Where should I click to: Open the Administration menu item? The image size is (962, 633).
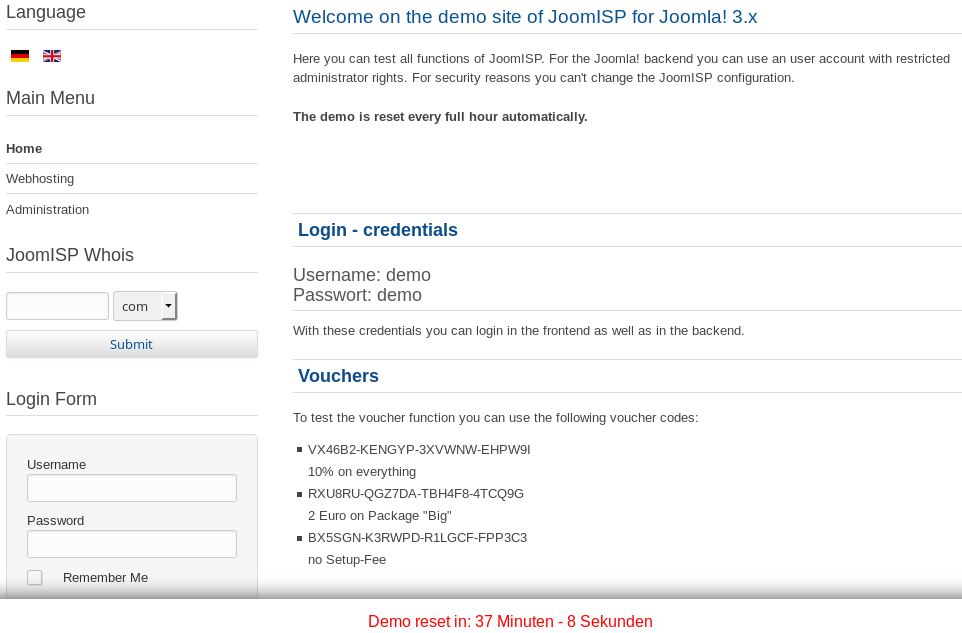(x=47, y=209)
